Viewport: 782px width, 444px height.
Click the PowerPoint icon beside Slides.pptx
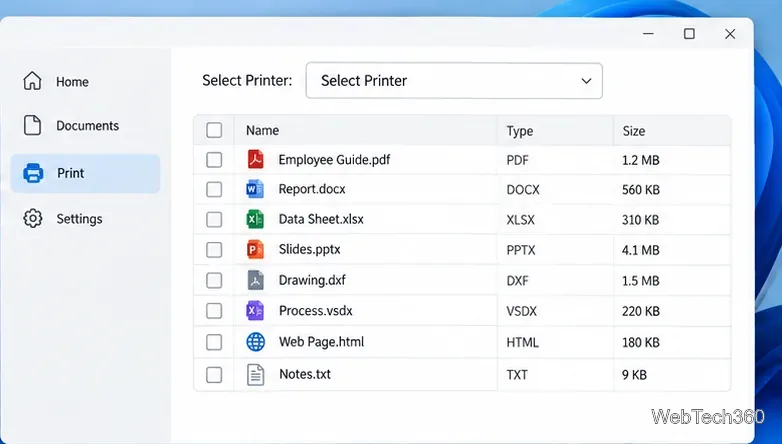click(x=255, y=249)
